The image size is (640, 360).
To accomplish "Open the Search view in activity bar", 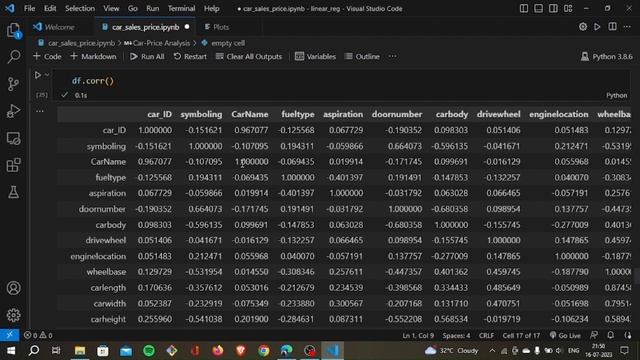I will (13, 57).
